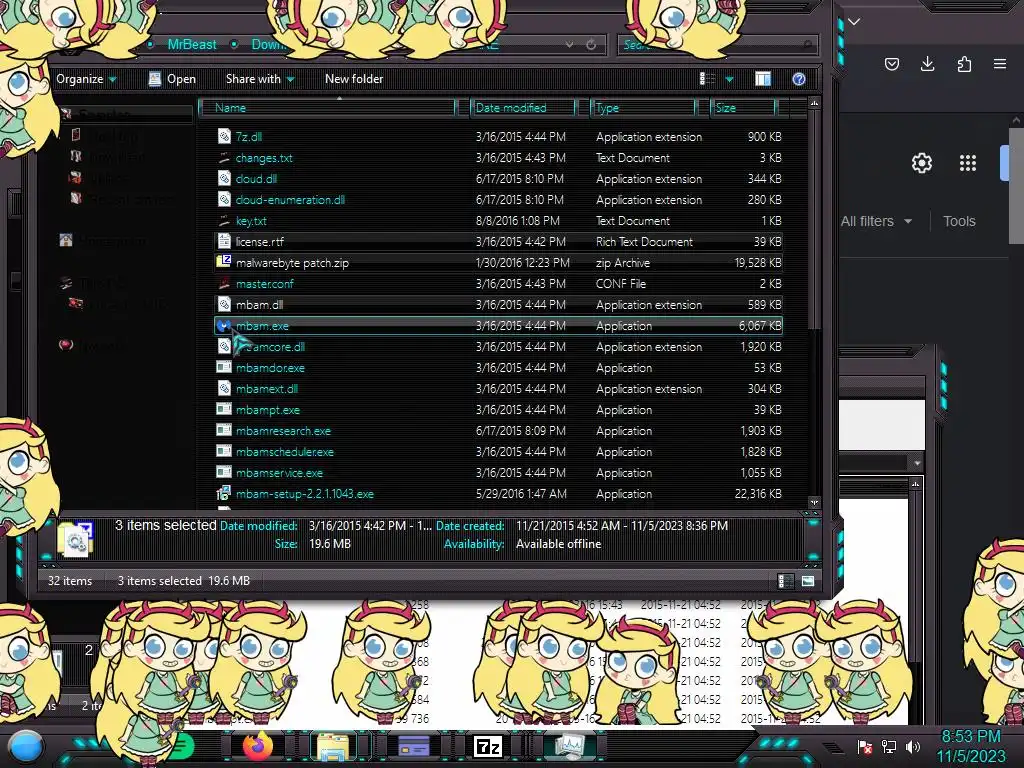
Task: Click the Firefox extensions puzzle icon
Action: click(964, 64)
